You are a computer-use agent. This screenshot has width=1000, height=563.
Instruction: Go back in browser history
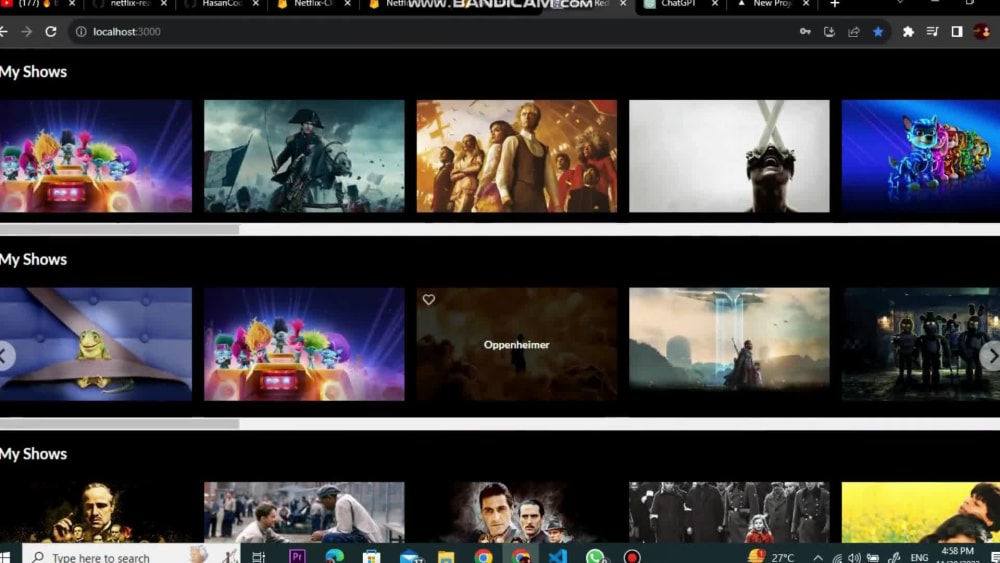(4, 31)
